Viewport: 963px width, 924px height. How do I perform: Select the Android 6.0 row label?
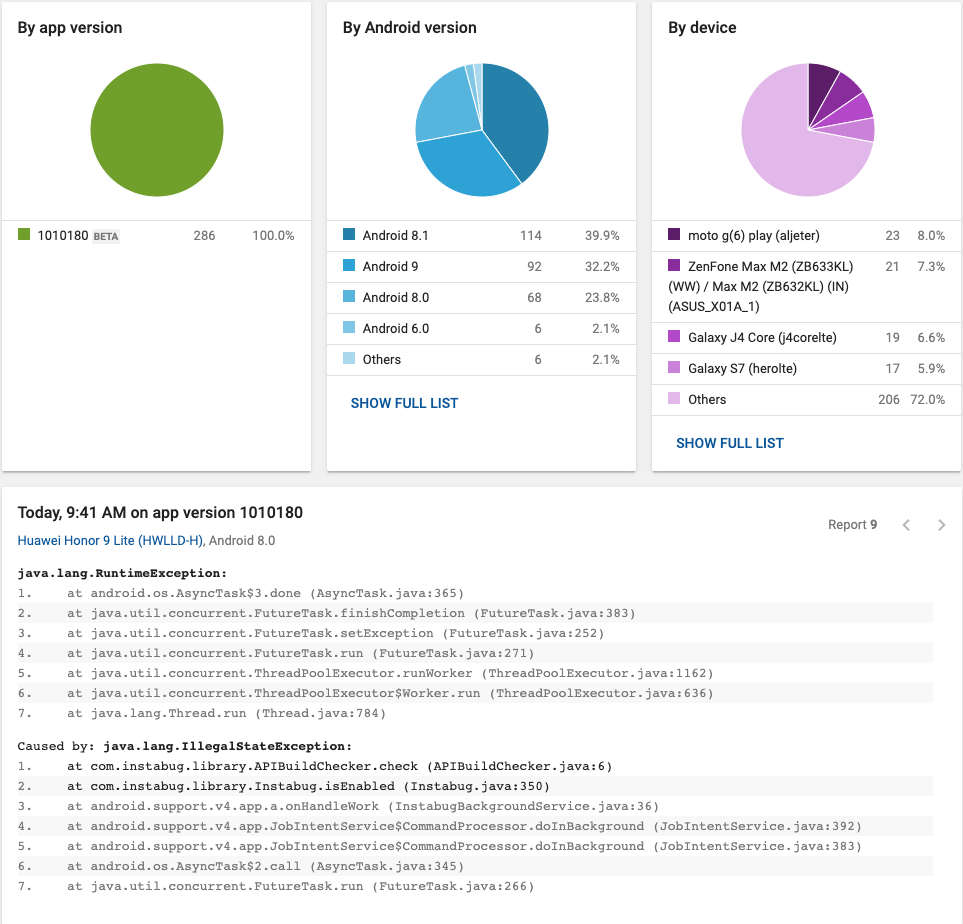396,329
